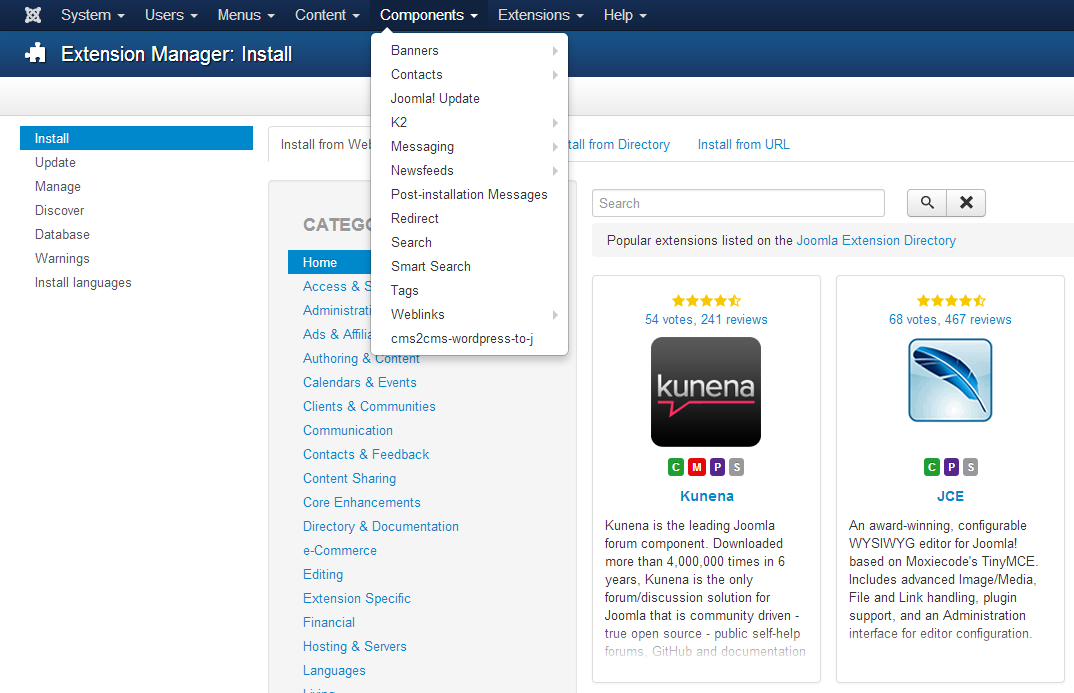Click the JCE feather logo thumbnail
Image resolution: width=1074 pixels, height=693 pixels.
coord(950,380)
